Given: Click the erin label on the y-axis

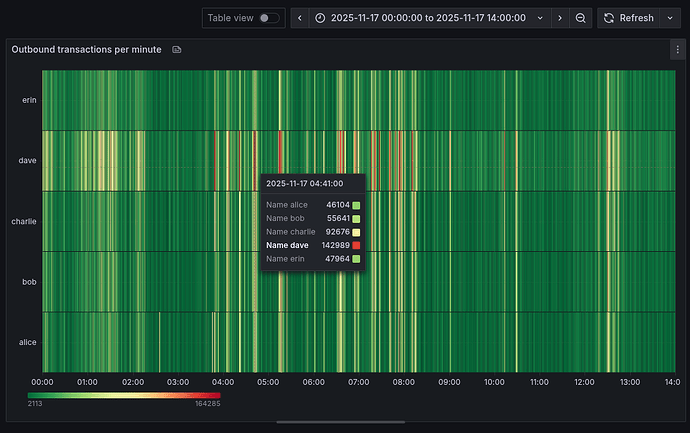Looking at the screenshot, I should click(x=29, y=100).
